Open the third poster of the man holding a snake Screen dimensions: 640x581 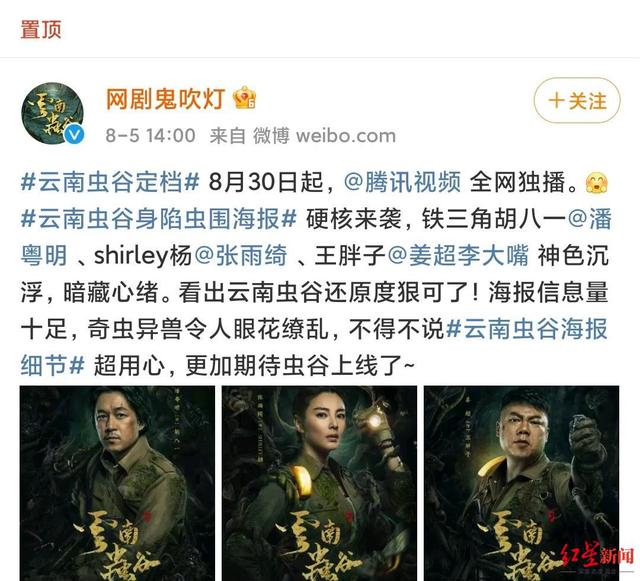coord(522,483)
